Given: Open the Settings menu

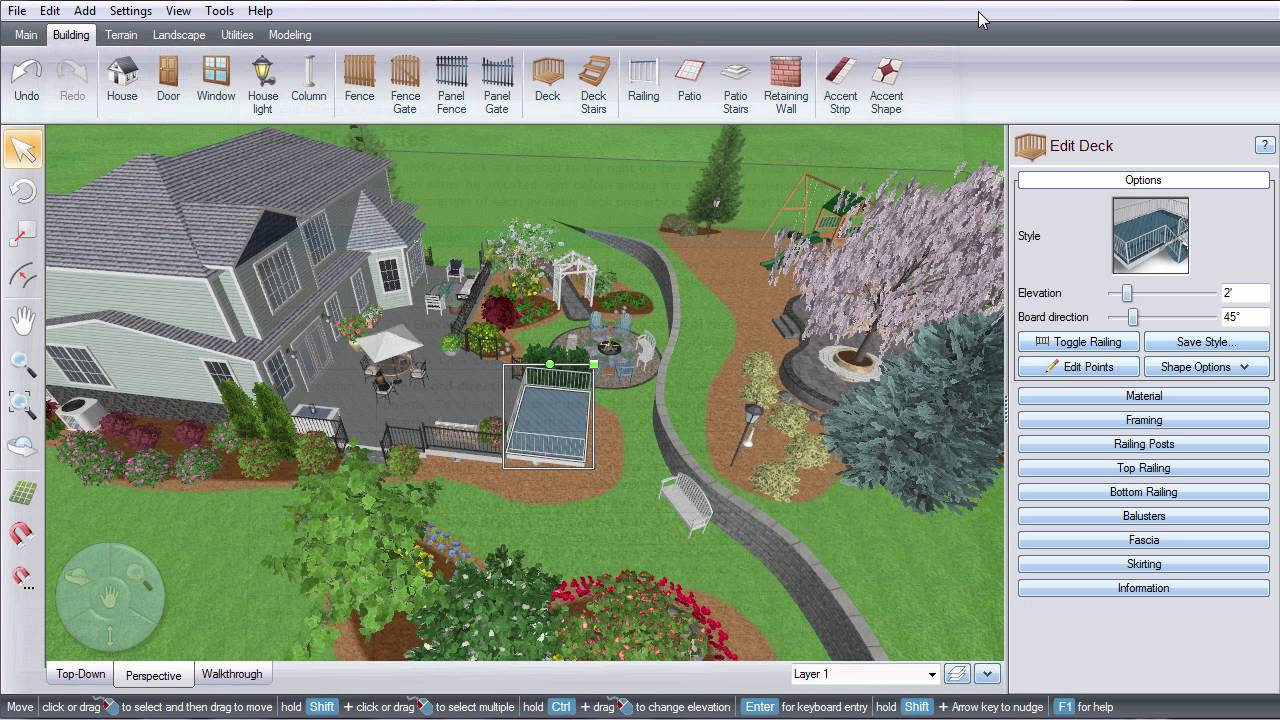Looking at the screenshot, I should coord(131,11).
